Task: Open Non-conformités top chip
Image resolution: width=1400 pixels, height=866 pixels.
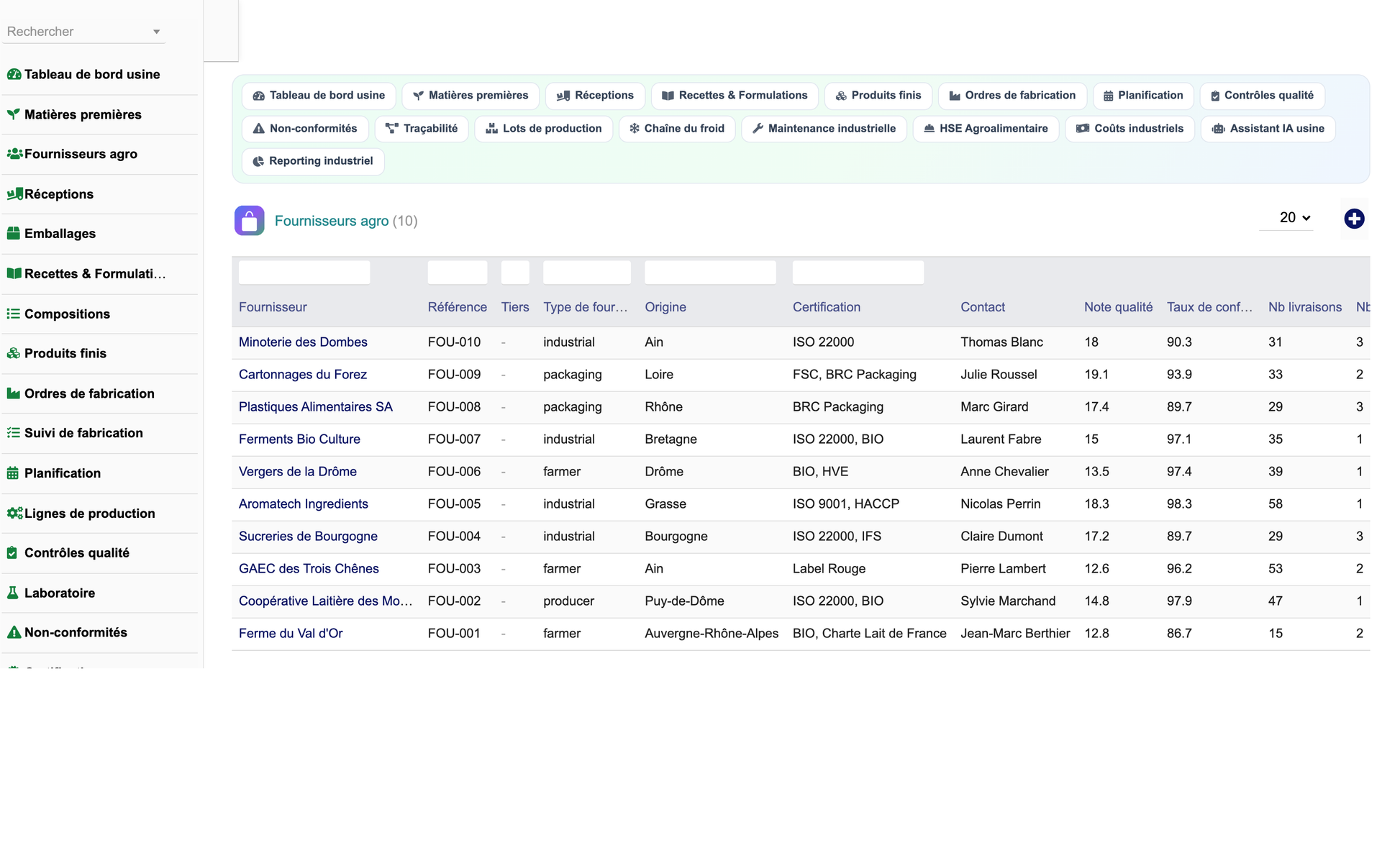Action: pyautogui.click(x=305, y=129)
